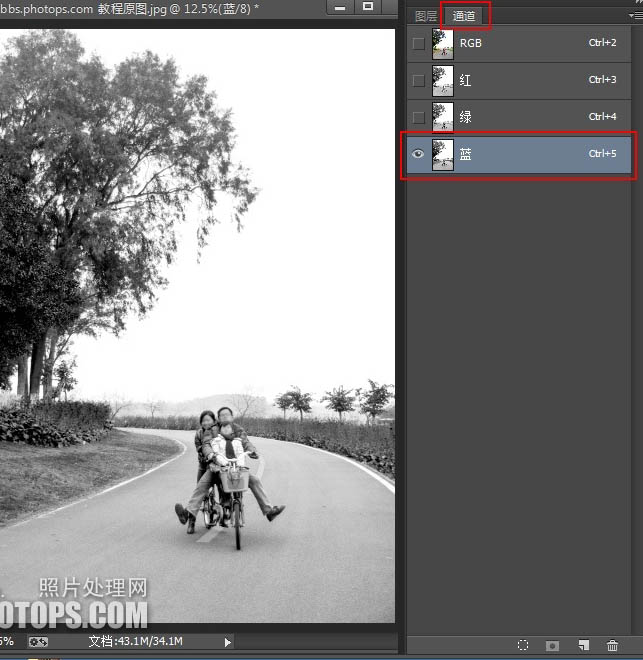Click the status bar icon left of 文档
Image resolution: width=643 pixels, height=660 pixels.
pyautogui.click(x=38, y=641)
